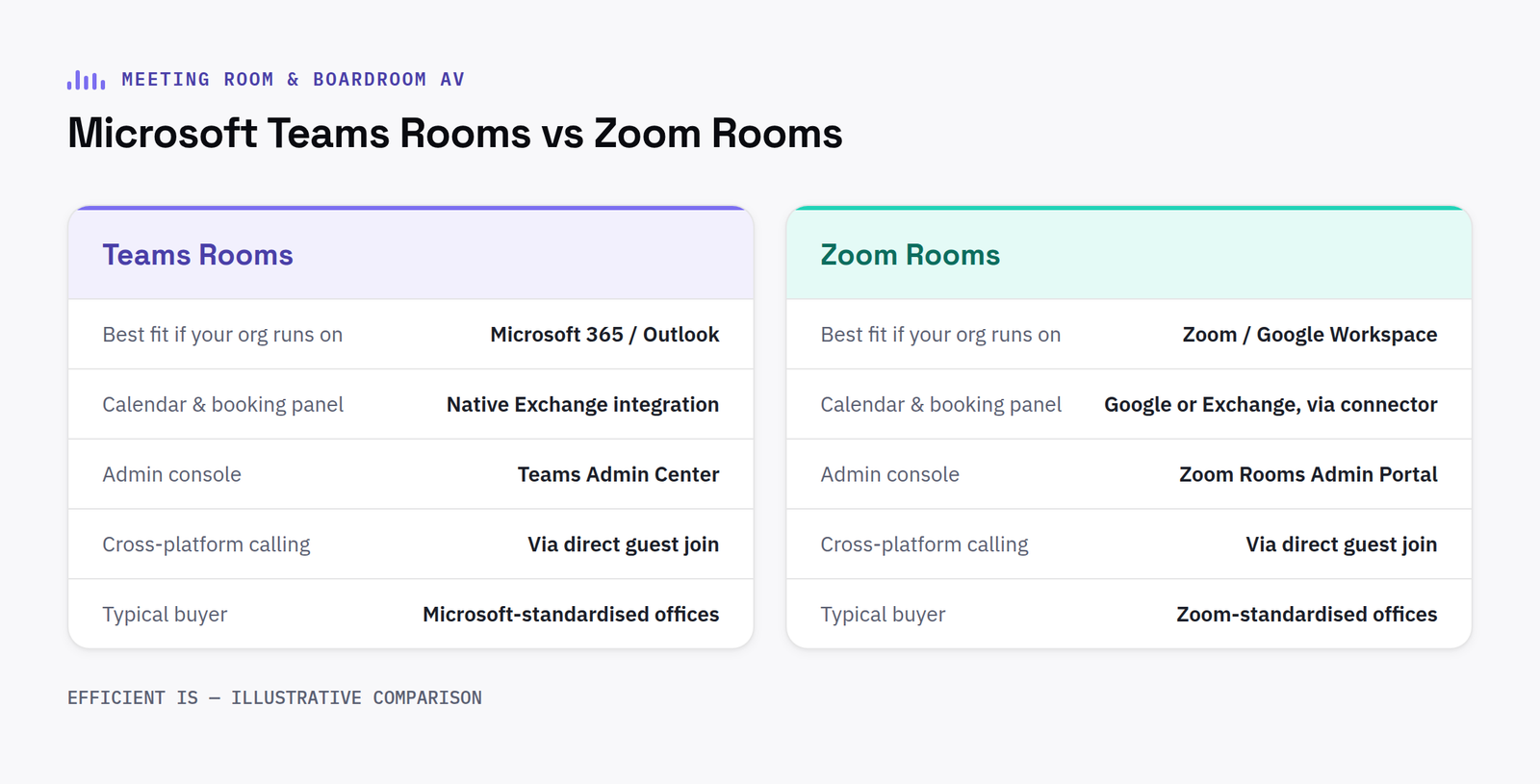Select 'Zoom-standardised offices' value
The height and width of the screenshot is (784, 1540).
pos(1306,615)
